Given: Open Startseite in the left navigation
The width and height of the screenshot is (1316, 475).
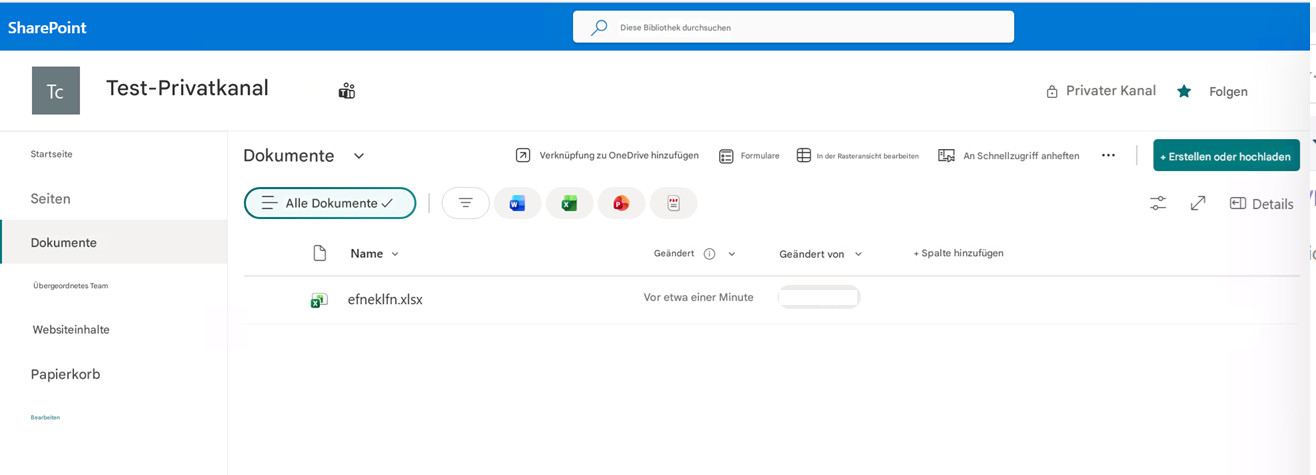Looking at the screenshot, I should (52, 154).
